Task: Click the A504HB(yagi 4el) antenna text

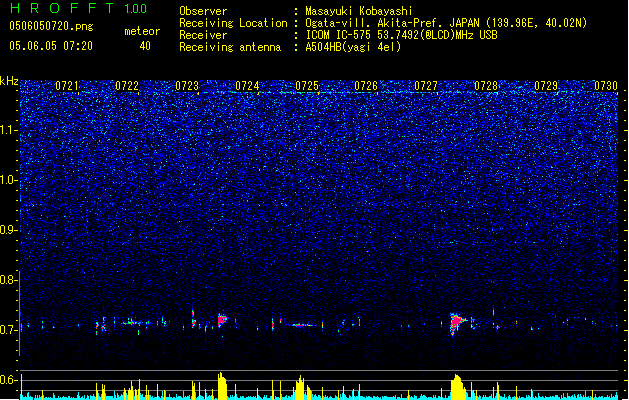Action: click(x=353, y=47)
